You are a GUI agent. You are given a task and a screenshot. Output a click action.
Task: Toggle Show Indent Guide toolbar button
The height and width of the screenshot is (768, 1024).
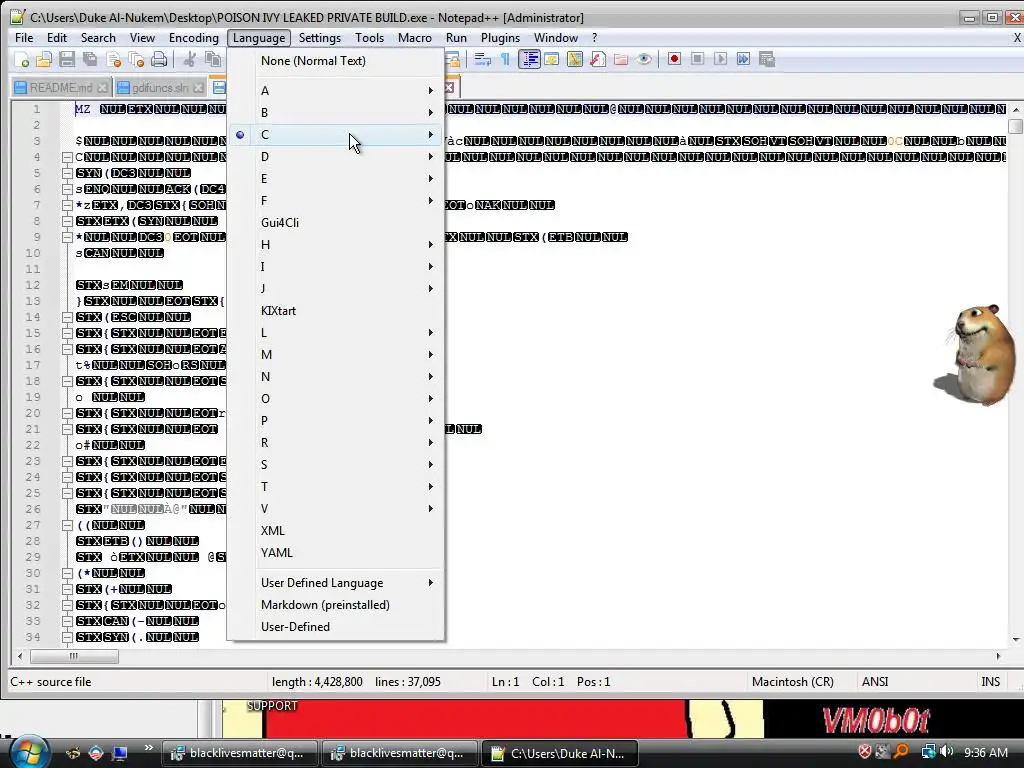coord(529,60)
